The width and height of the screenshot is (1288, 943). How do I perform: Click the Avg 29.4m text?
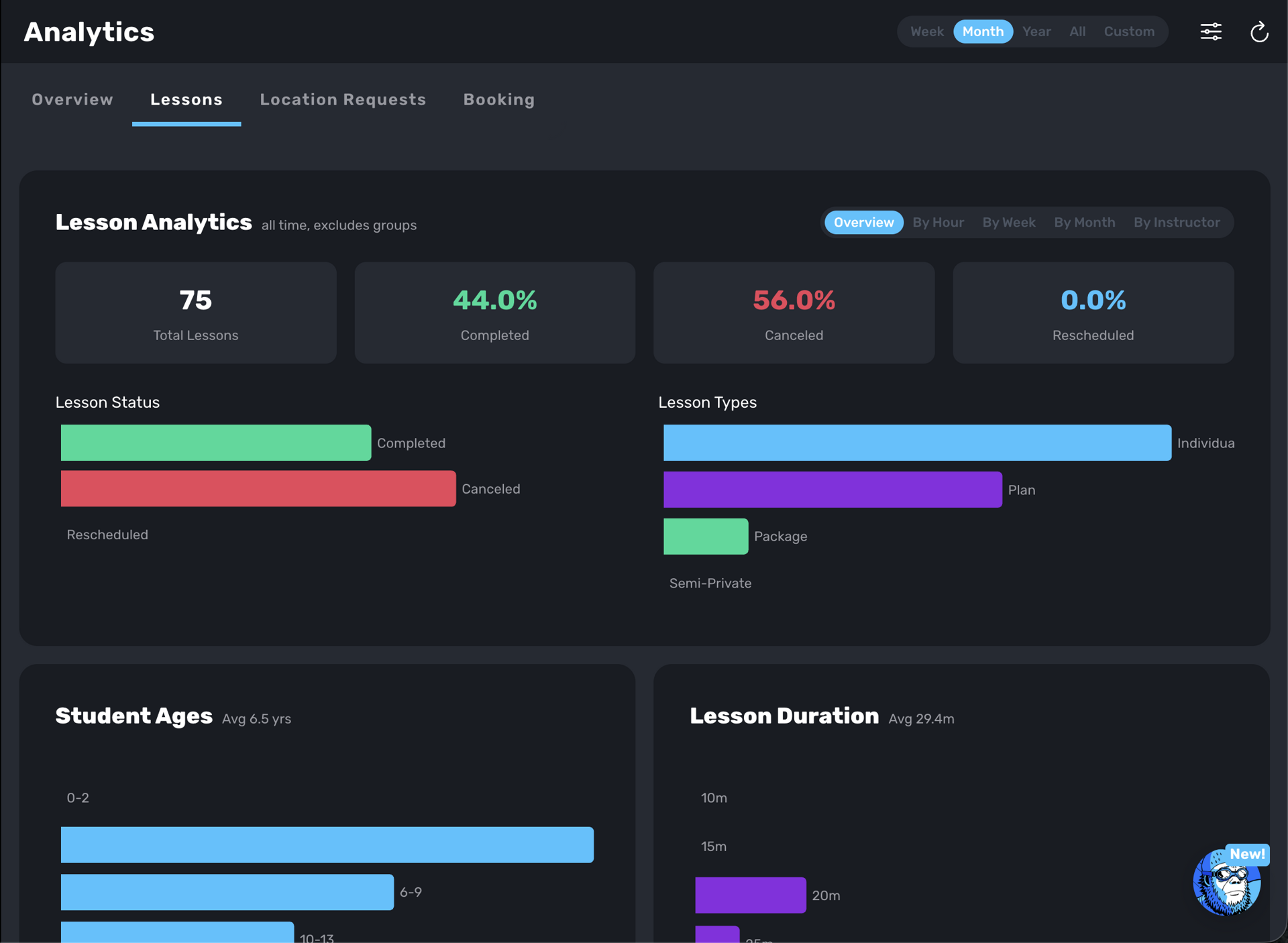click(921, 718)
